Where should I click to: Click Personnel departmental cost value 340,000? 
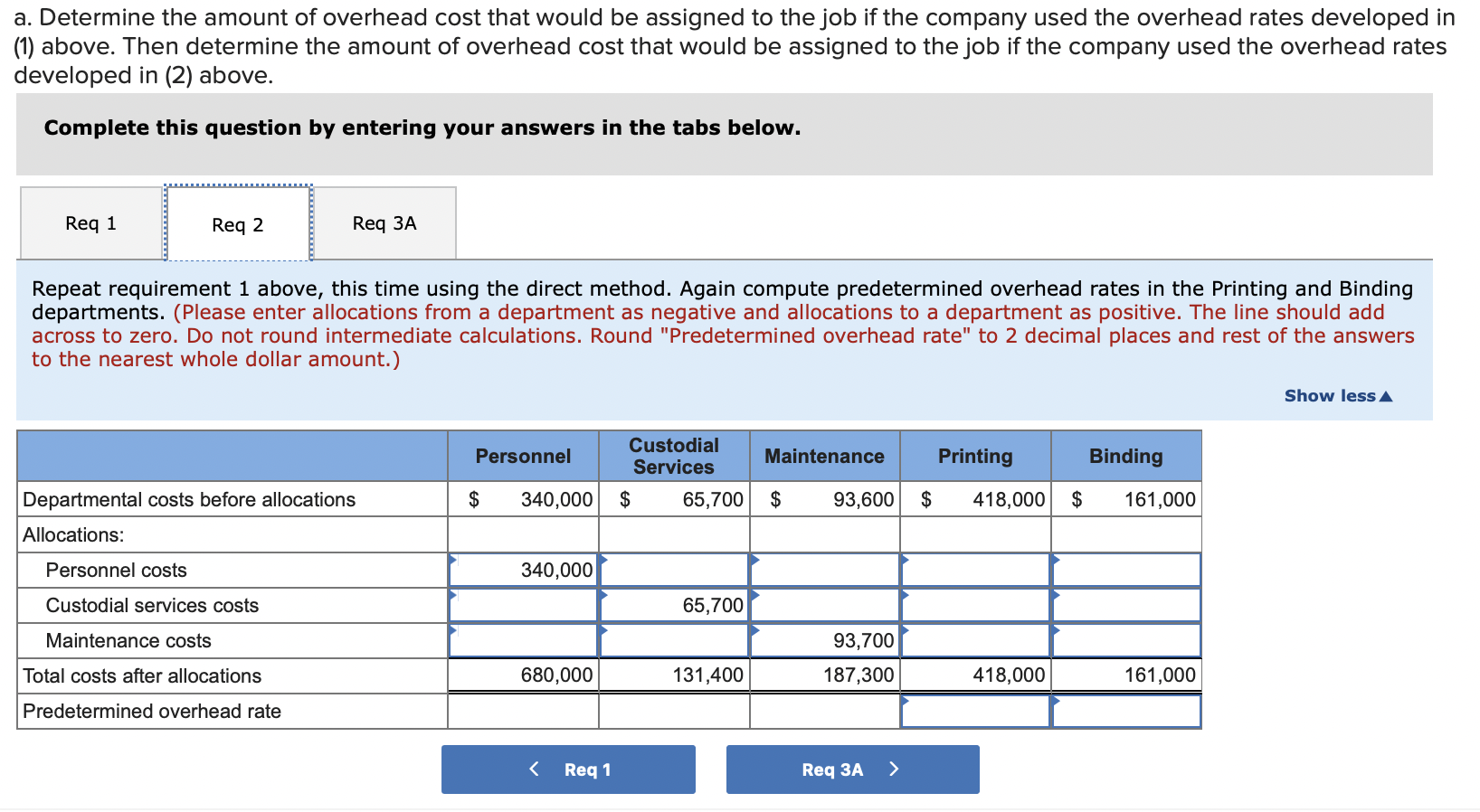click(556, 500)
